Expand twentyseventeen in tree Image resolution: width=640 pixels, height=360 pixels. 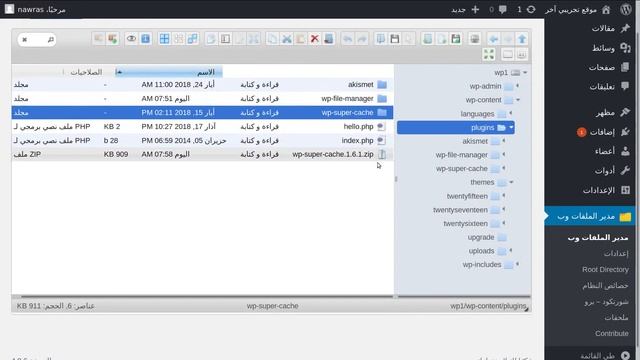(x=504, y=209)
